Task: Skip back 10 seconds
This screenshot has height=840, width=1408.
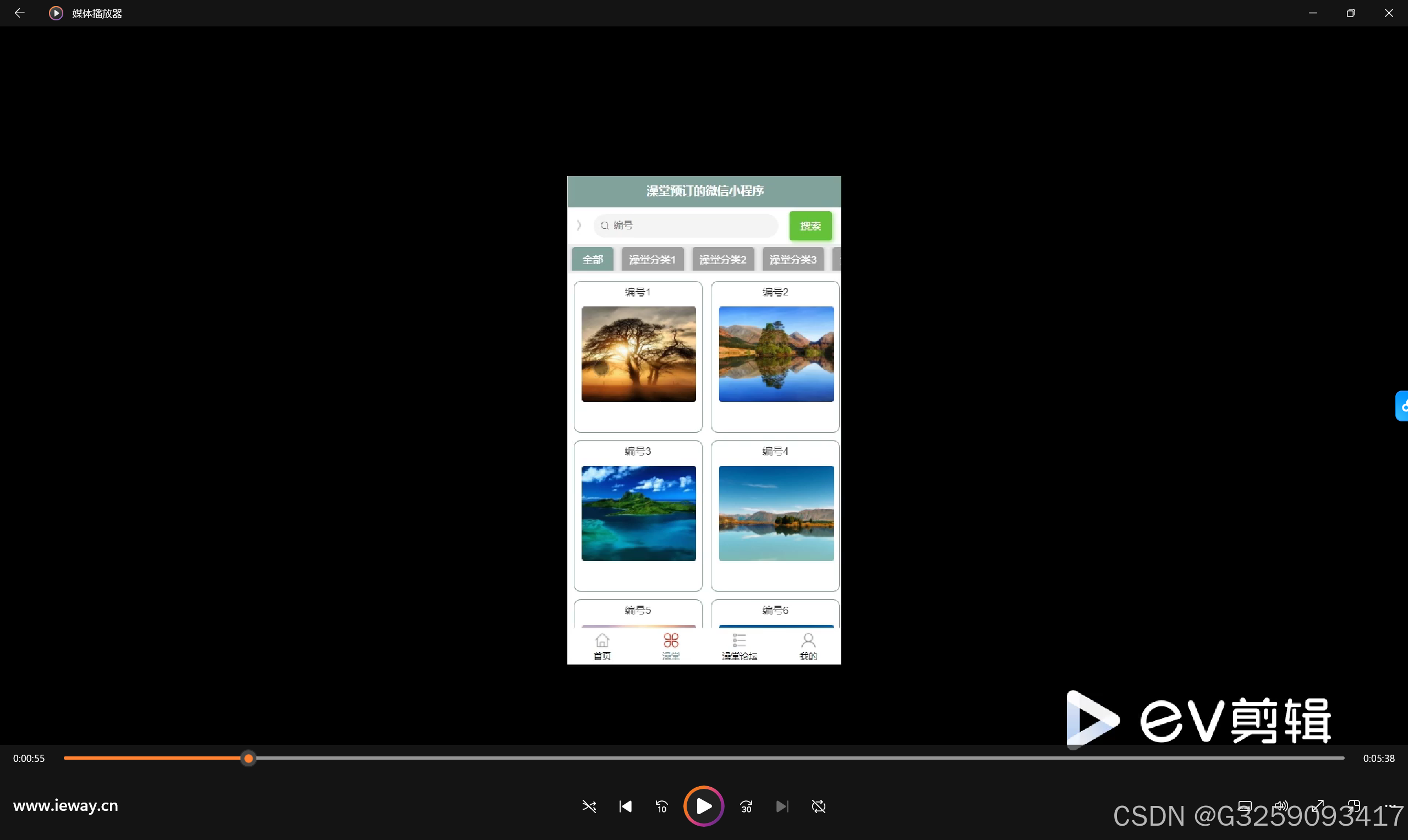Action: pyautogui.click(x=661, y=806)
